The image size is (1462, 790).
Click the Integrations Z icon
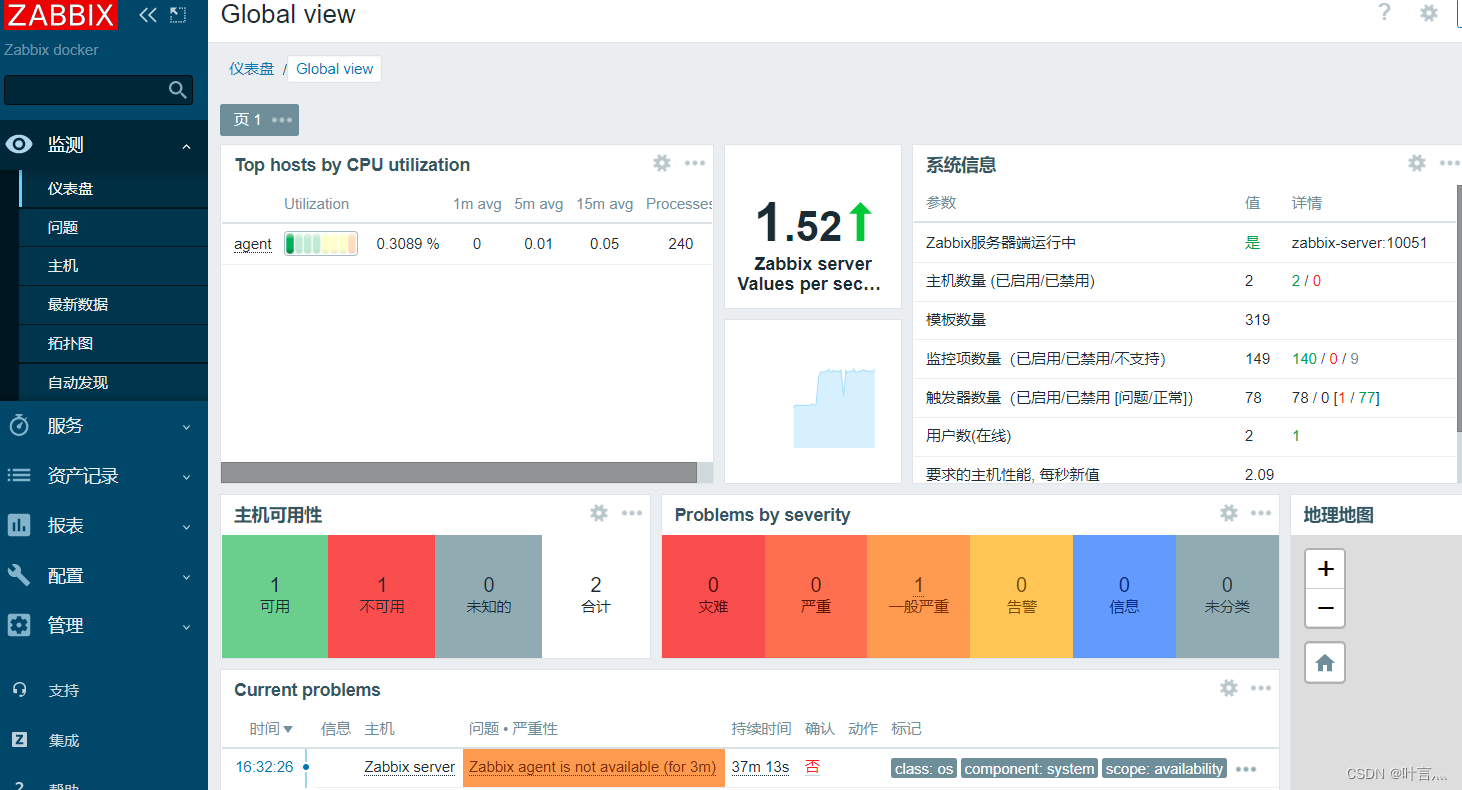[x=19, y=740]
